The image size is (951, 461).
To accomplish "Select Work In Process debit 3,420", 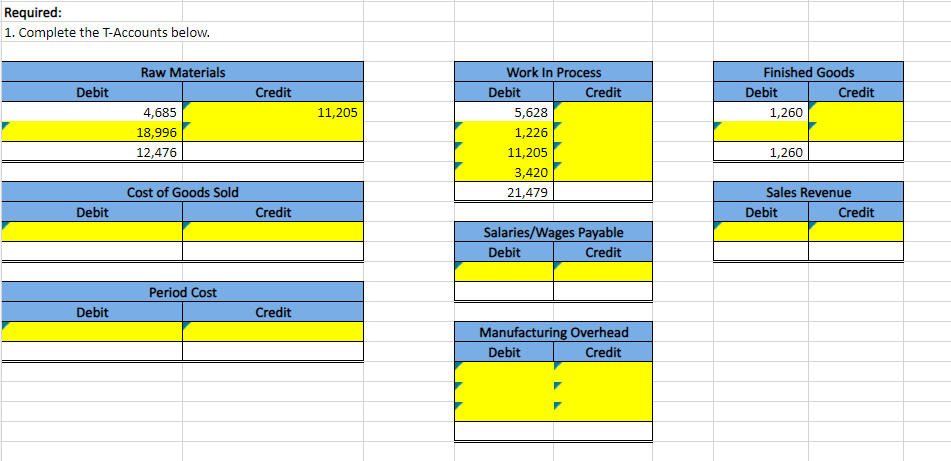I will point(504,172).
